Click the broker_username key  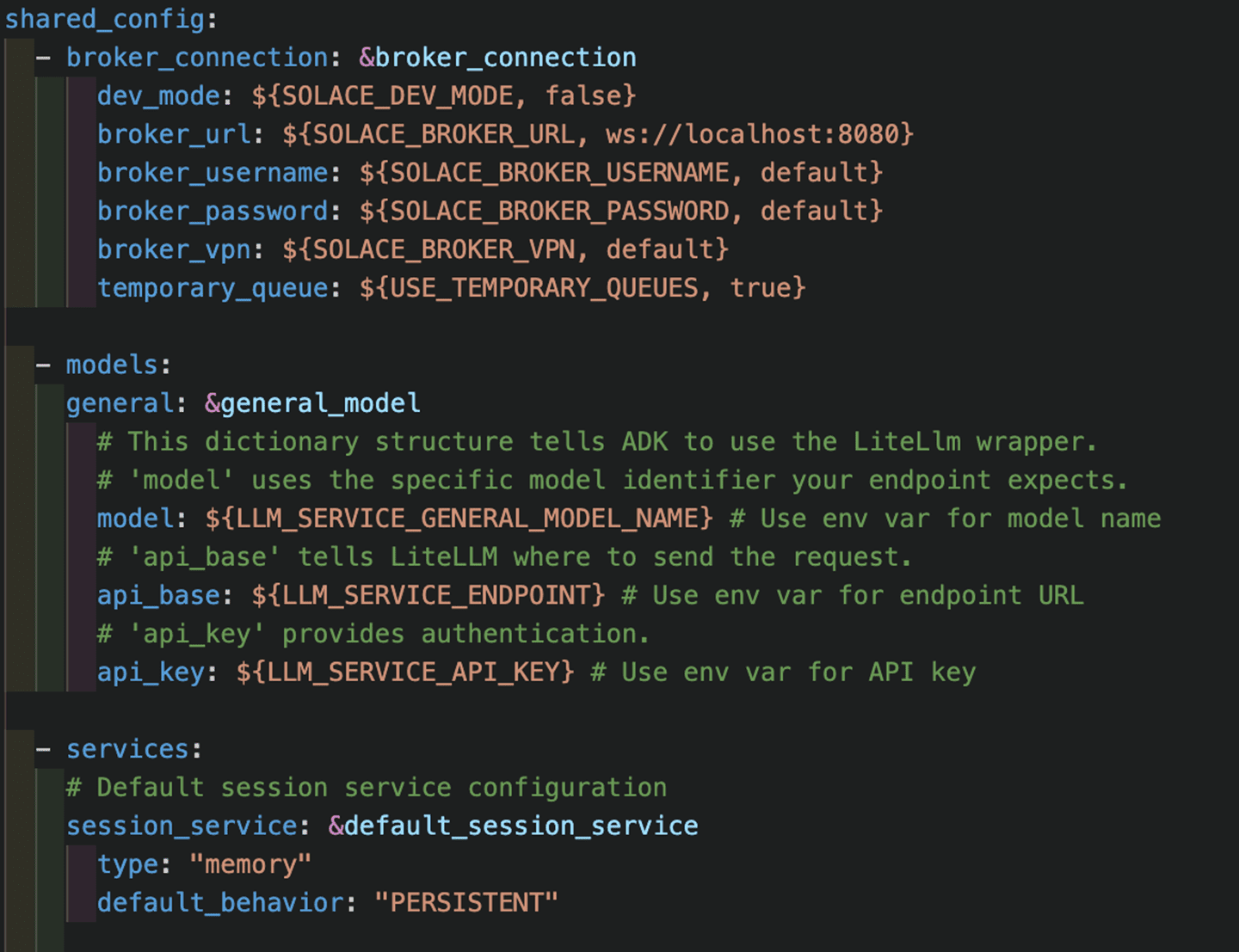pos(213,173)
